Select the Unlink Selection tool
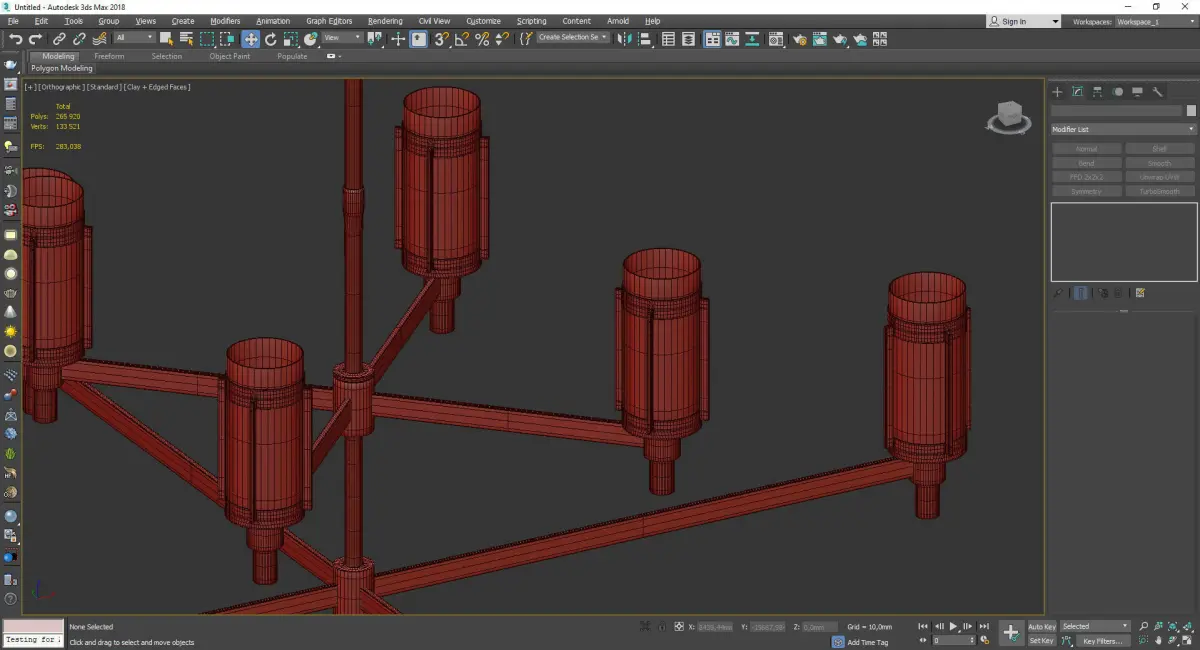 coord(79,39)
